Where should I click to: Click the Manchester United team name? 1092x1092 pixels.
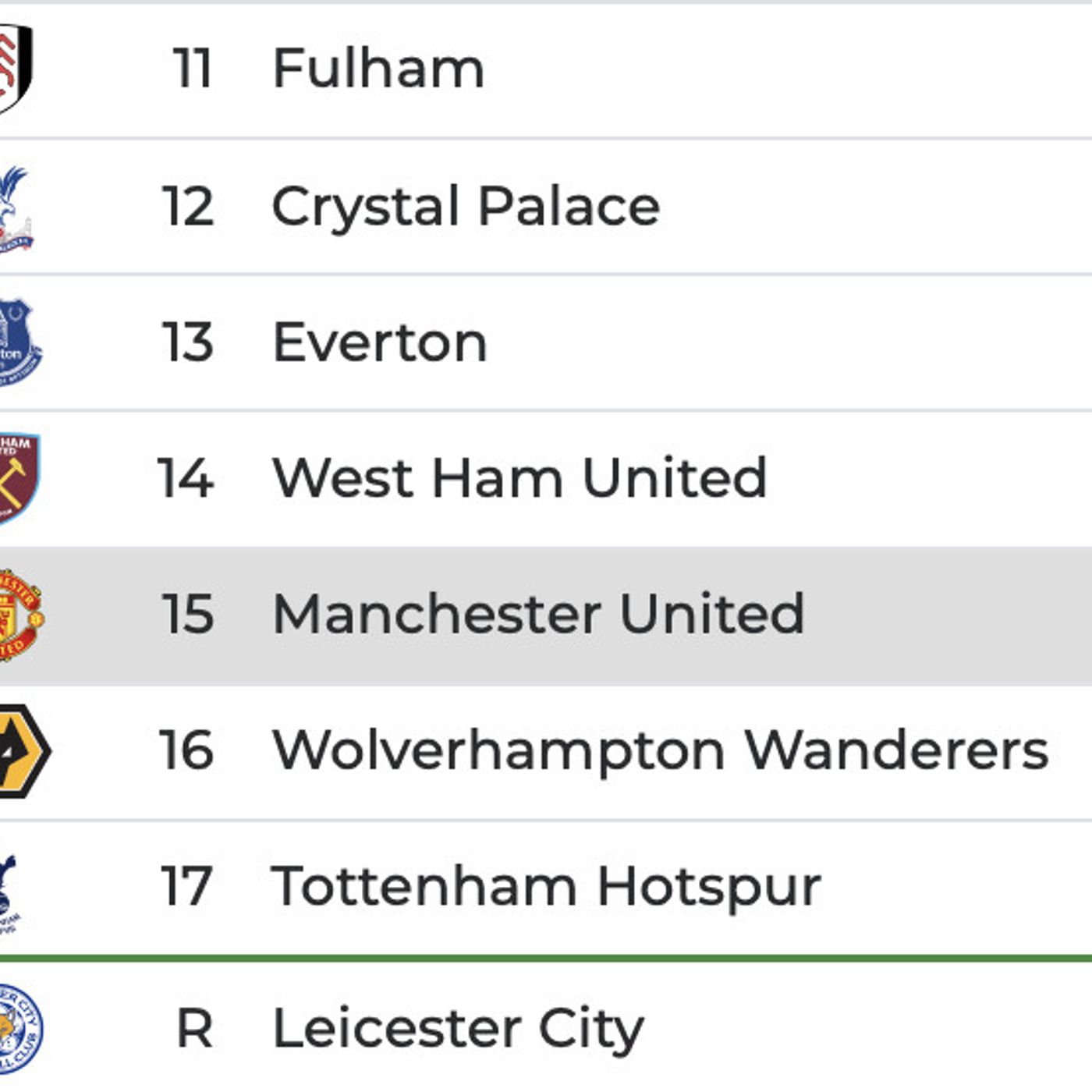point(538,614)
